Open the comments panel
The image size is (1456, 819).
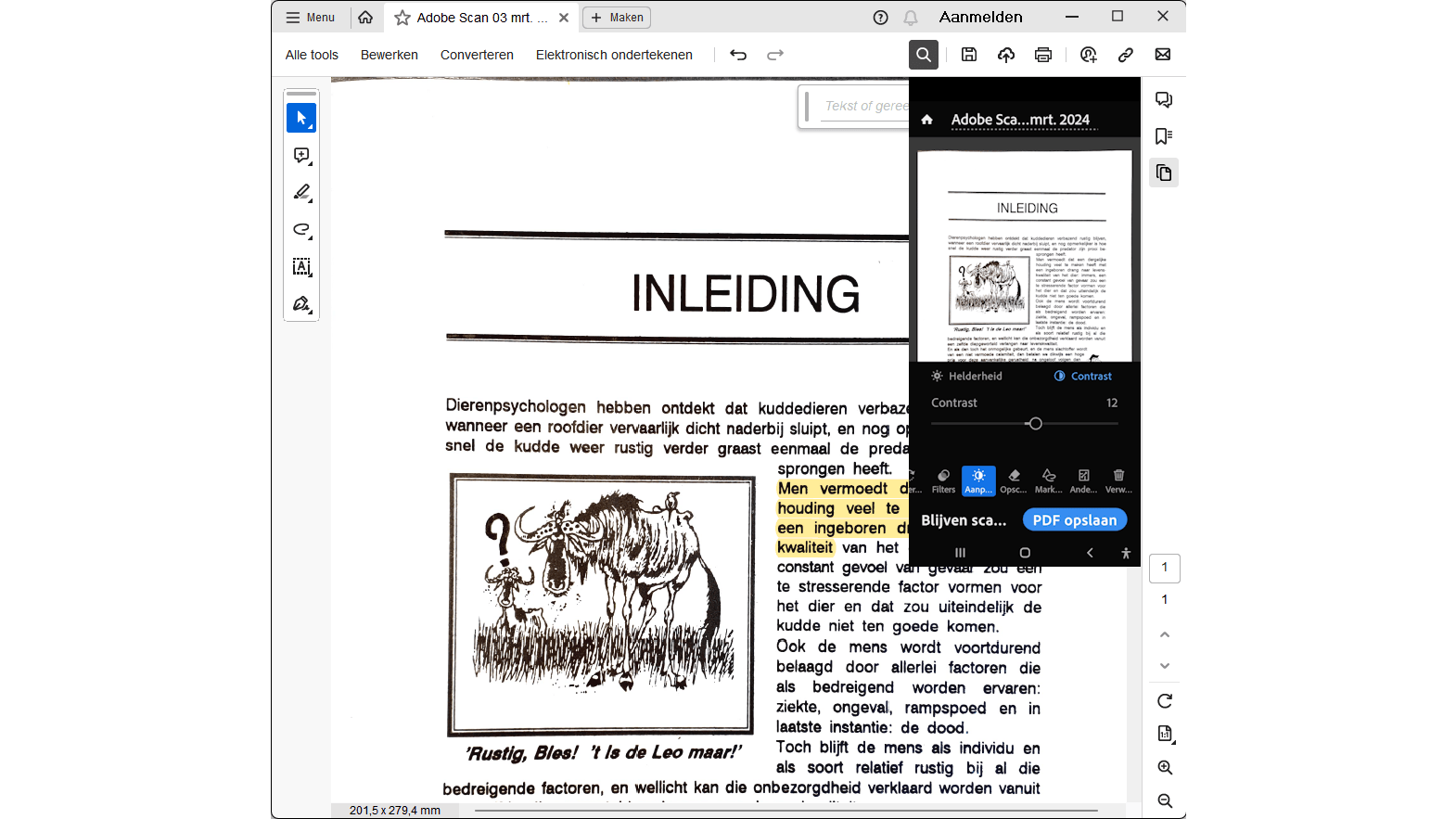click(x=1164, y=99)
